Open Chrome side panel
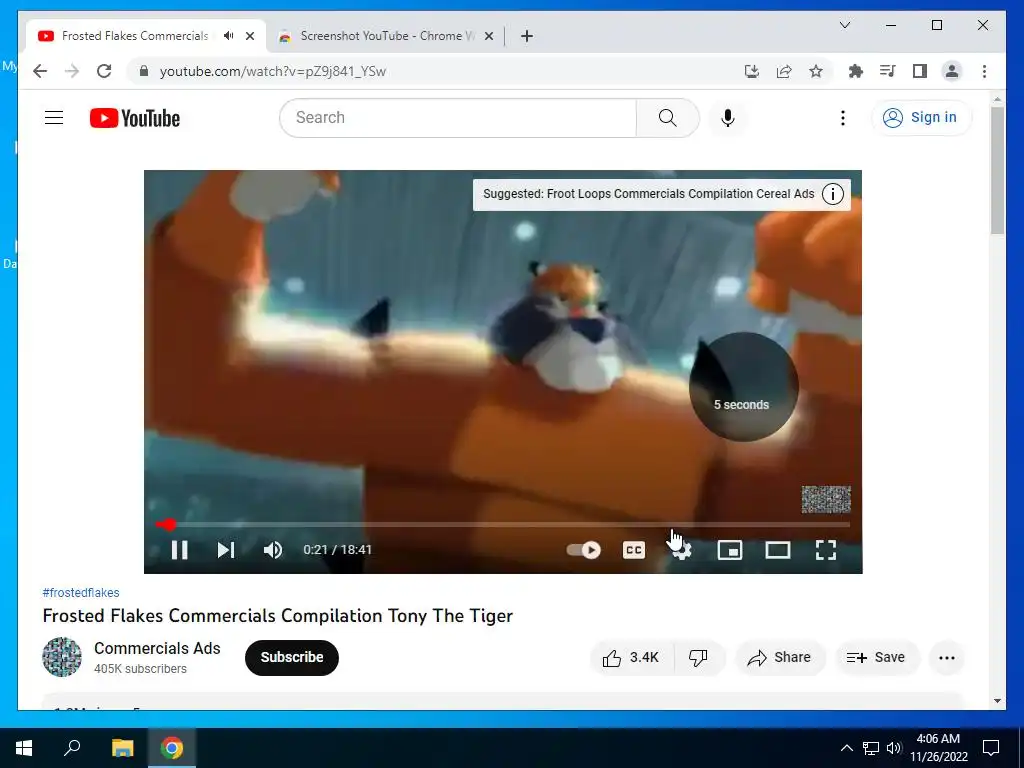This screenshot has width=1024, height=768. [920, 71]
